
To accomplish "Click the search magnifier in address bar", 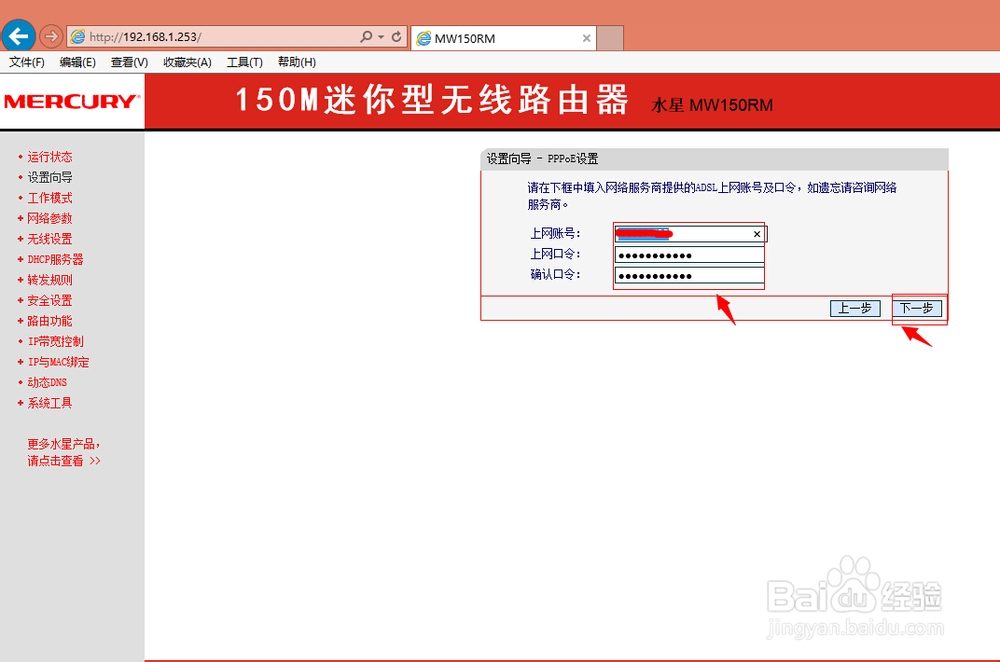I will 366,36.
